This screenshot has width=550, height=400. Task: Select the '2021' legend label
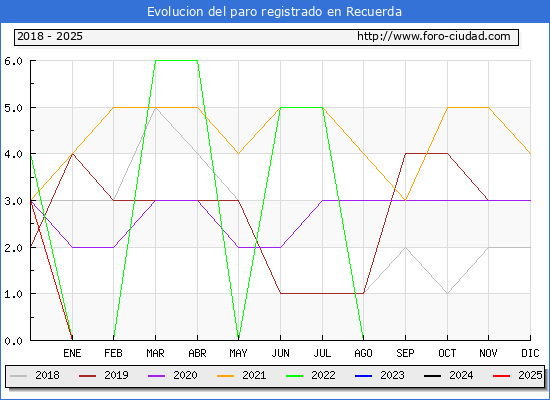(x=254, y=375)
